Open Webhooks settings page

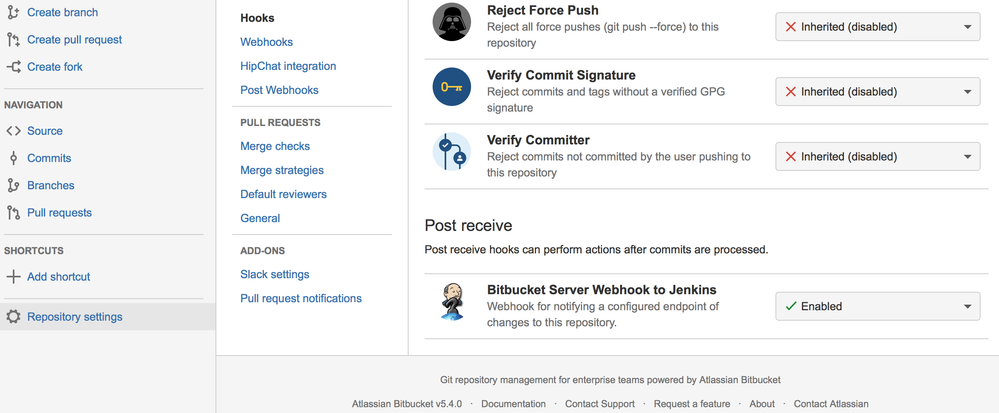pyautogui.click(x=266, y=42)
